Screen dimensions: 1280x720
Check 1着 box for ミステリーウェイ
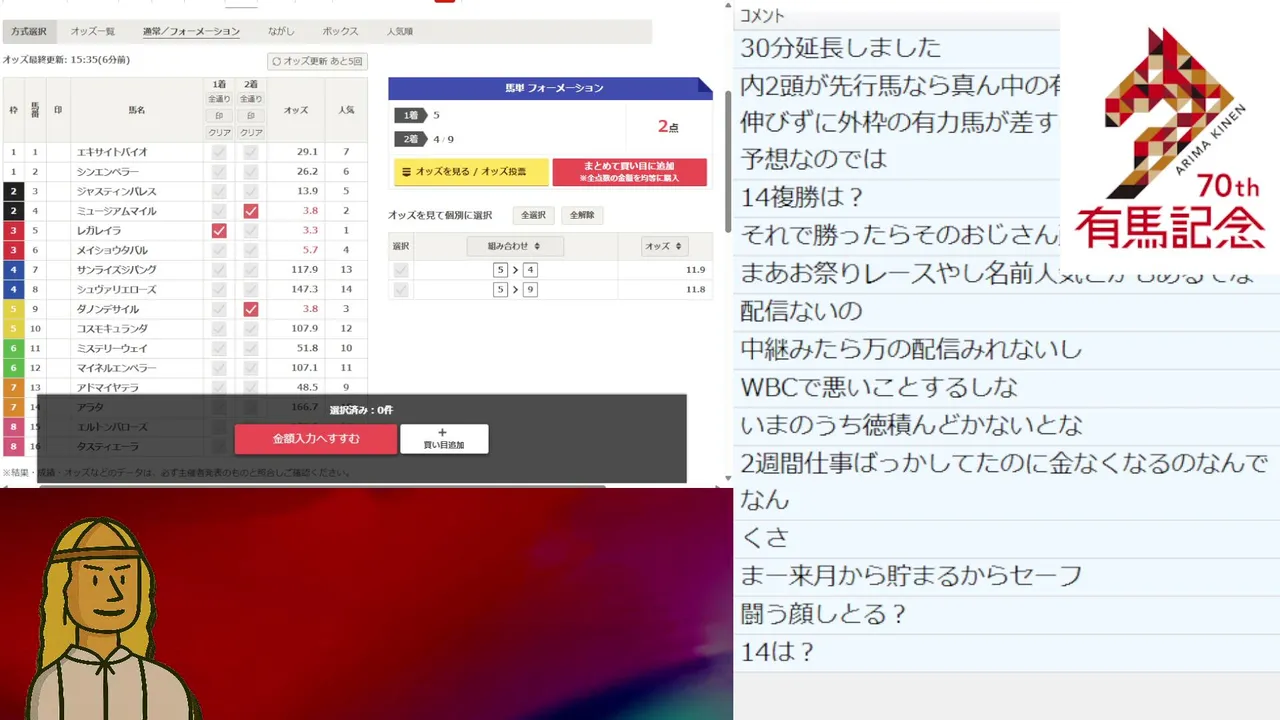[219, 348]
